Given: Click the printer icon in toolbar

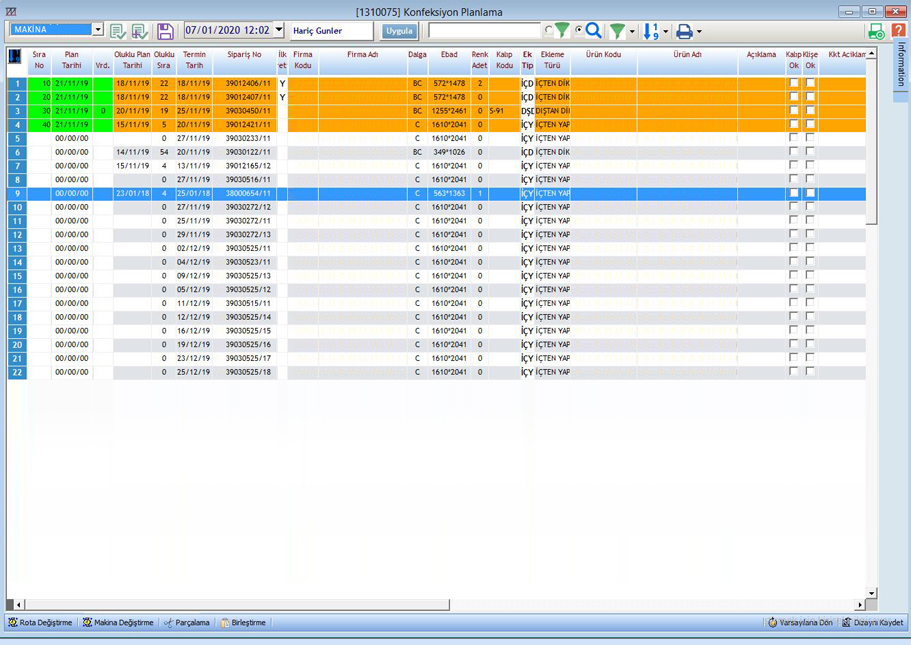Looking at the screenshot, I should click(x=684, y=32).
